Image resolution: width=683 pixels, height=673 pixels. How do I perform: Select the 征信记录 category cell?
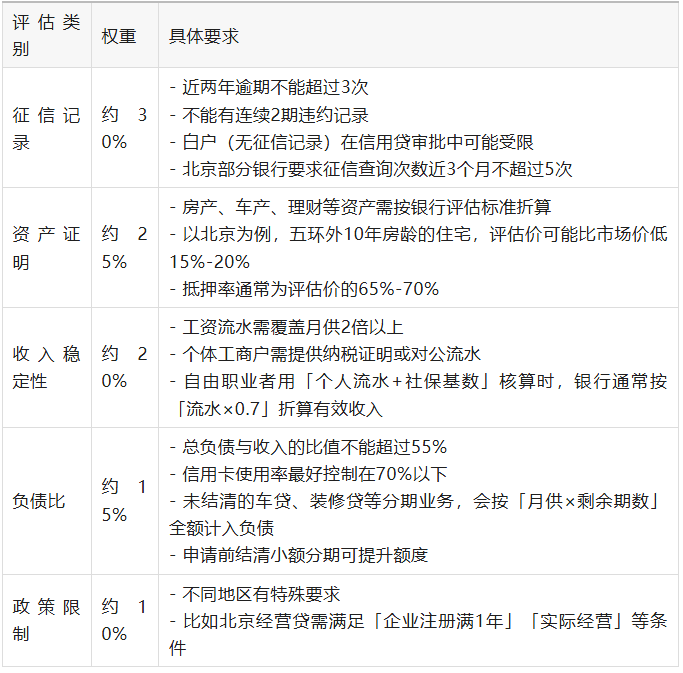(x=46, y=128)
